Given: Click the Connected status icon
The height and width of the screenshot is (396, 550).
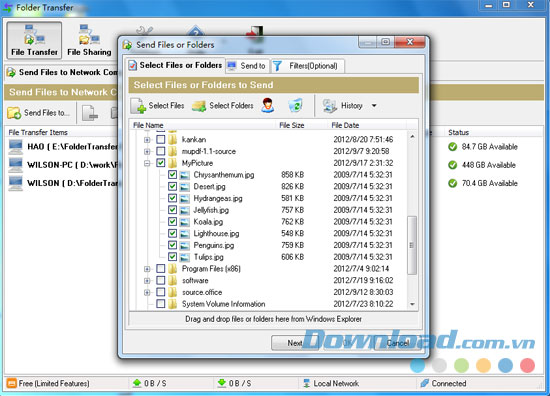Looking at the screenshot, I should [x=424, y=383].
